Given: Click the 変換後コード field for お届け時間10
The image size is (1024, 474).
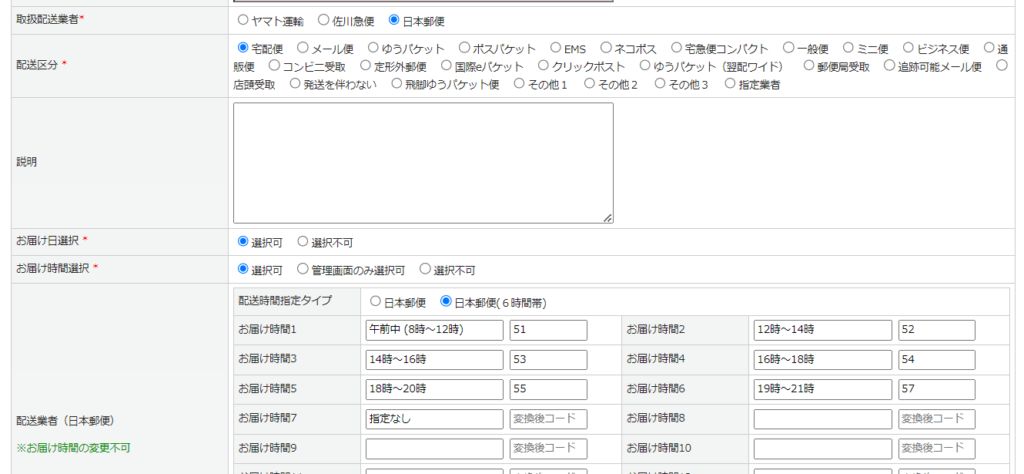Looking at the screenshot, I should (936, 448).
